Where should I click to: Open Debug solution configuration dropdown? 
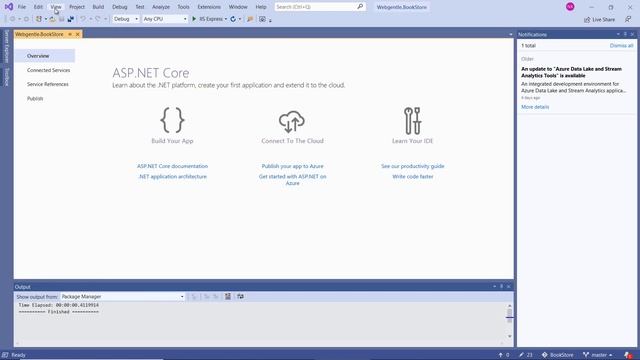tap(126, 19)
